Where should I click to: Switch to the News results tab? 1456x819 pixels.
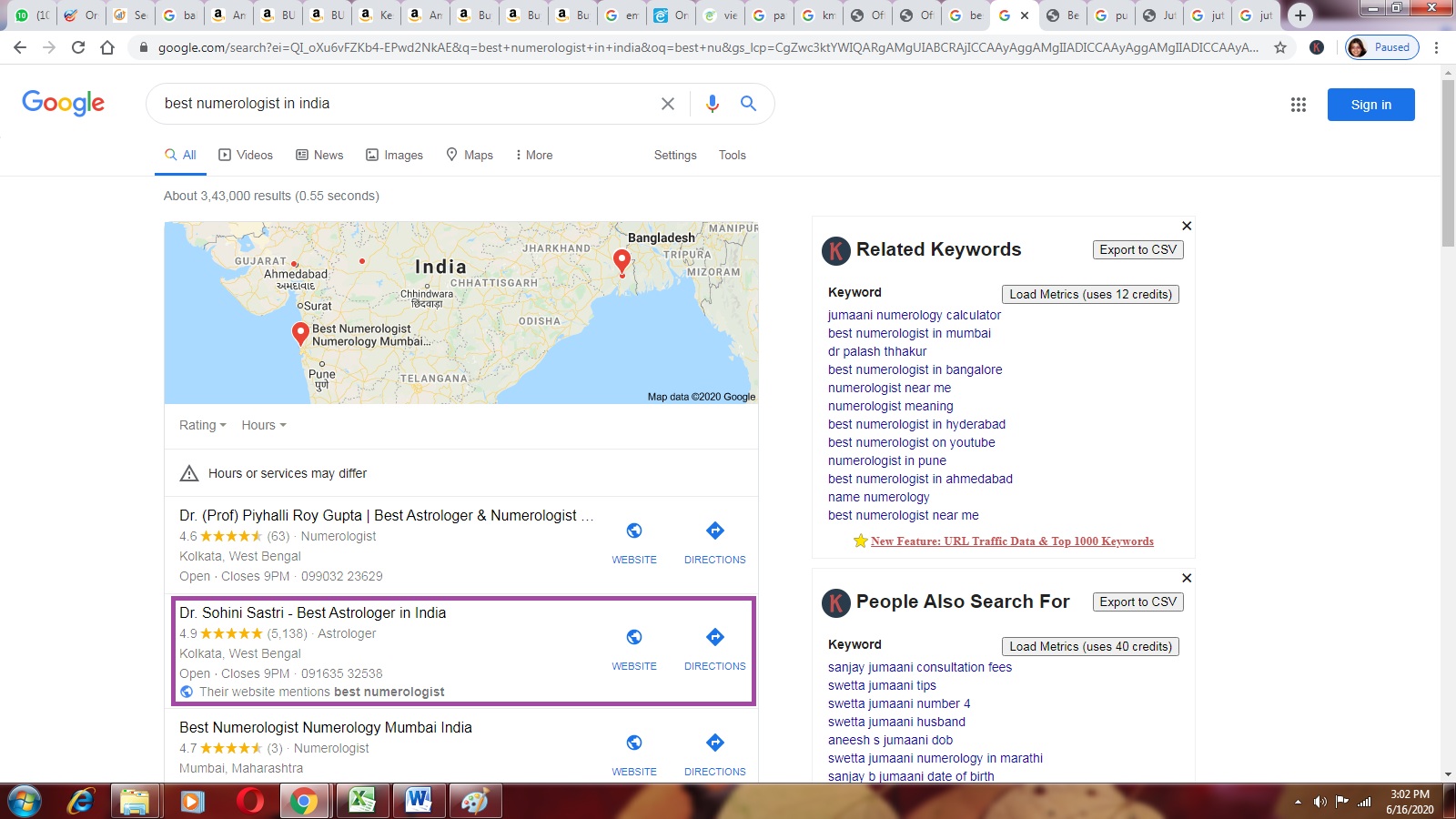[319, 155]
